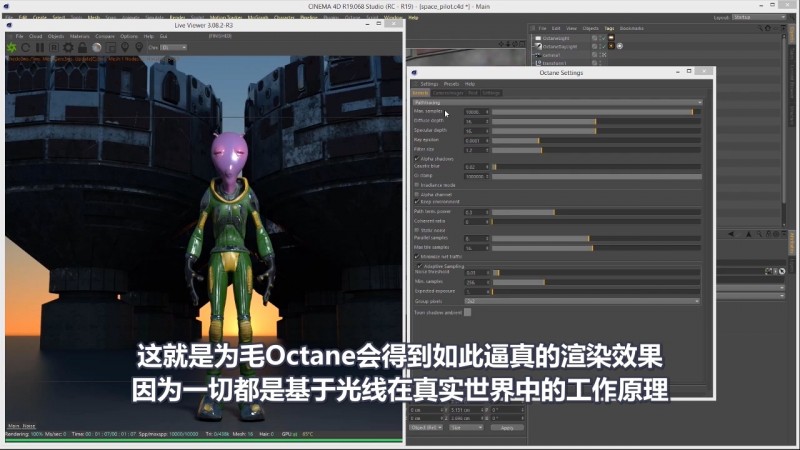Click the render region rectangle icon
The width and height of the screenshot is (800, 450).
(x=111, y=47)
